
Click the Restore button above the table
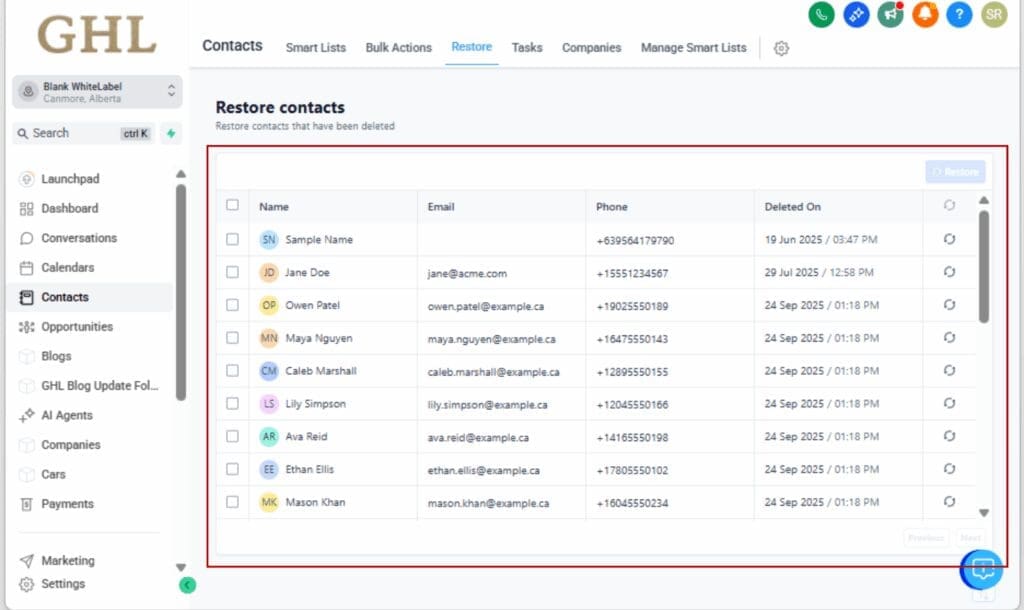[954, 171]
